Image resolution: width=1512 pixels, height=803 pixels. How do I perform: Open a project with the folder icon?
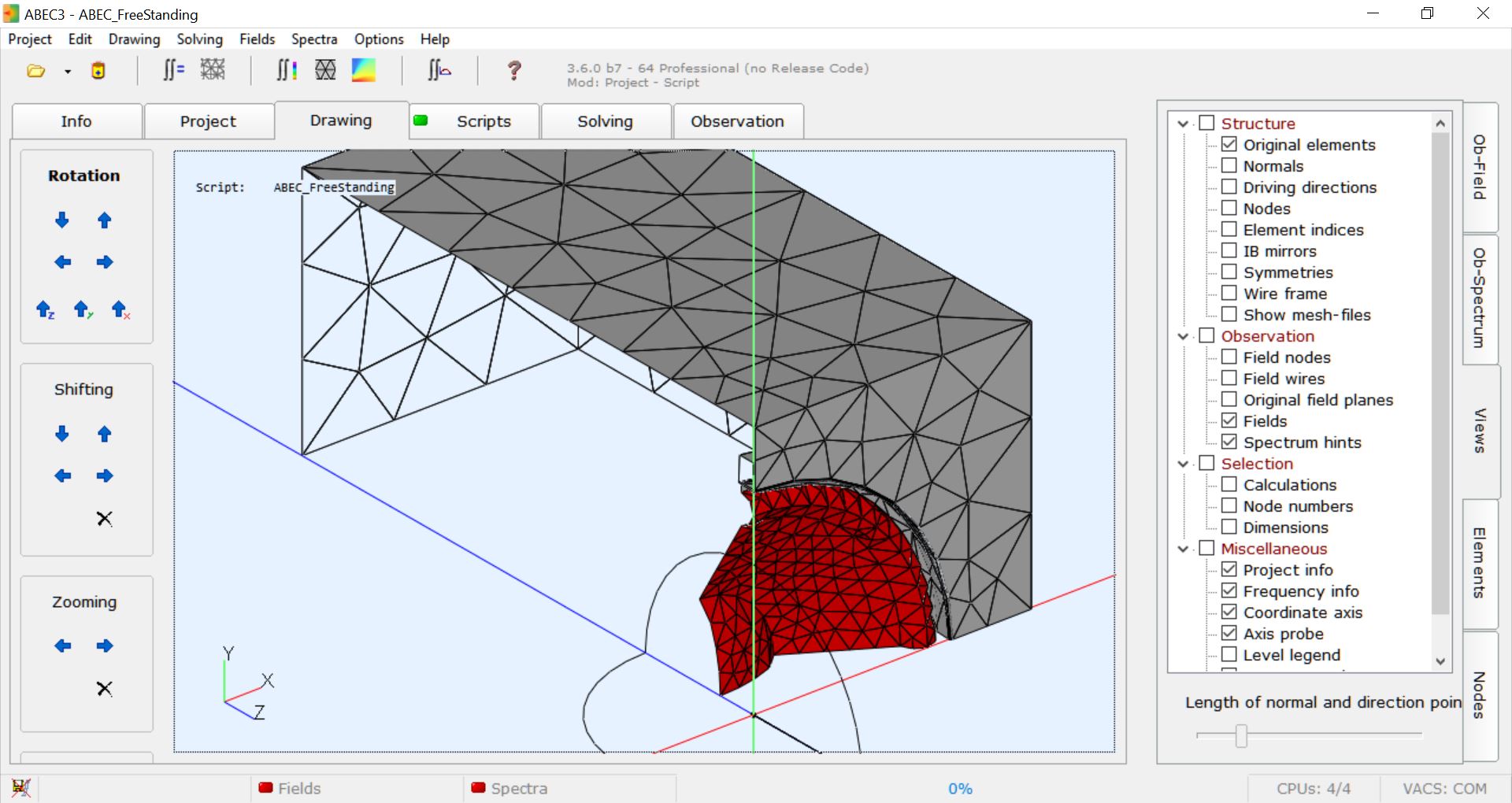(x=36, y=72)
